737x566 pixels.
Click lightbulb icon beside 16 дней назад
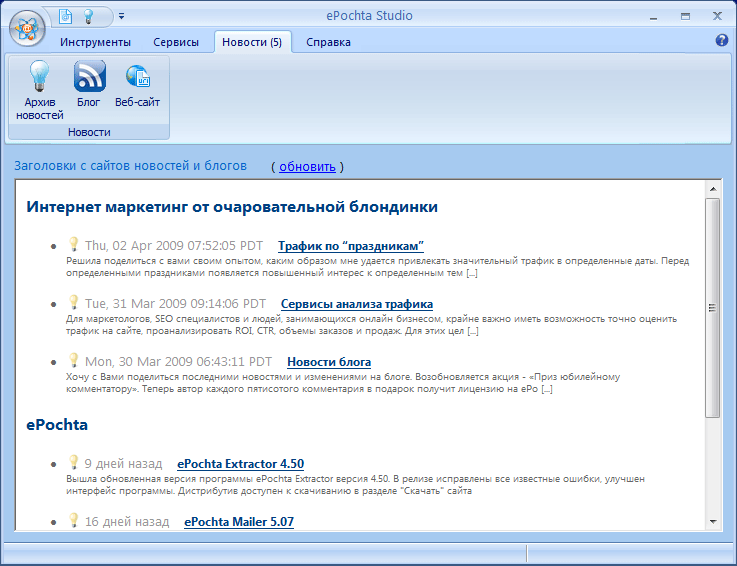[x=73, y=520]
